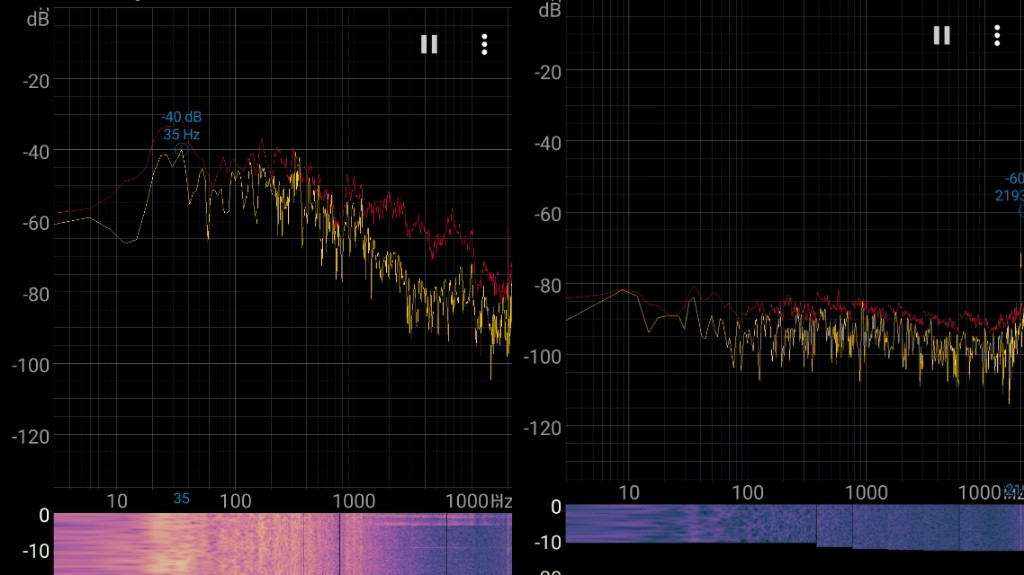Screen dimensions: 1024x575
Task: Click the left graph '-100' dB axis label
Action: [x=31, y=365]
